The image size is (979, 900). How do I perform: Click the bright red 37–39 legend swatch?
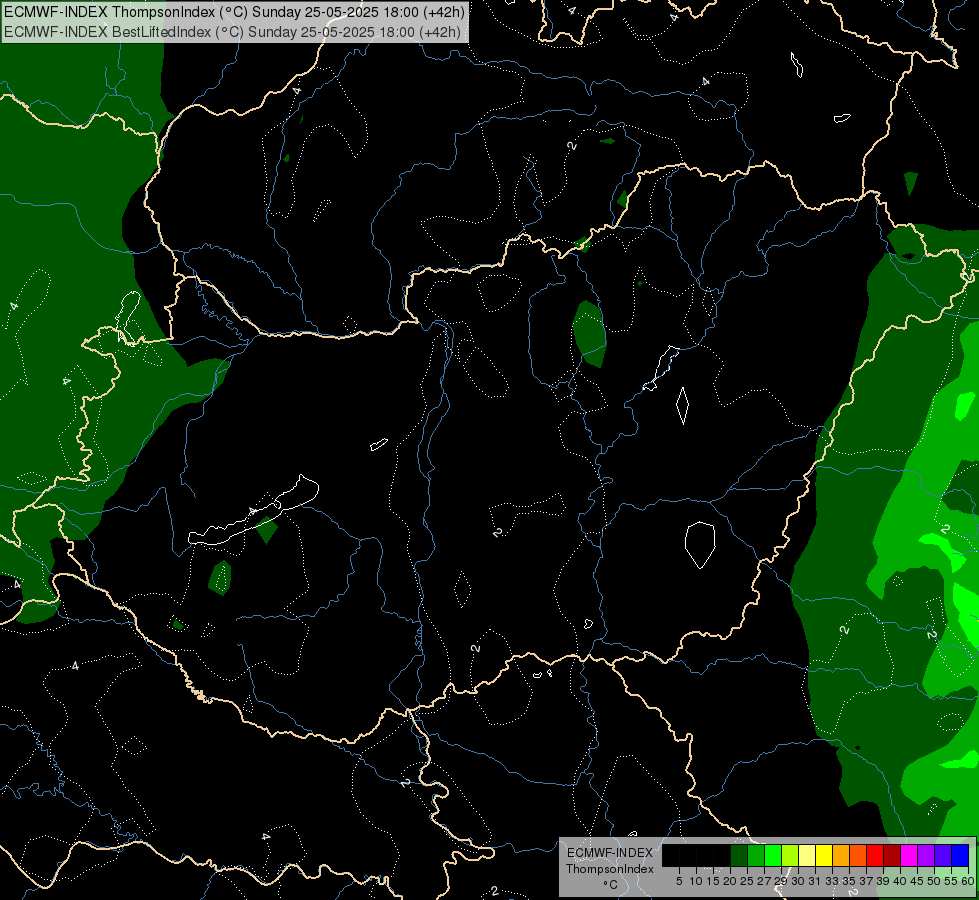[875, 856]
